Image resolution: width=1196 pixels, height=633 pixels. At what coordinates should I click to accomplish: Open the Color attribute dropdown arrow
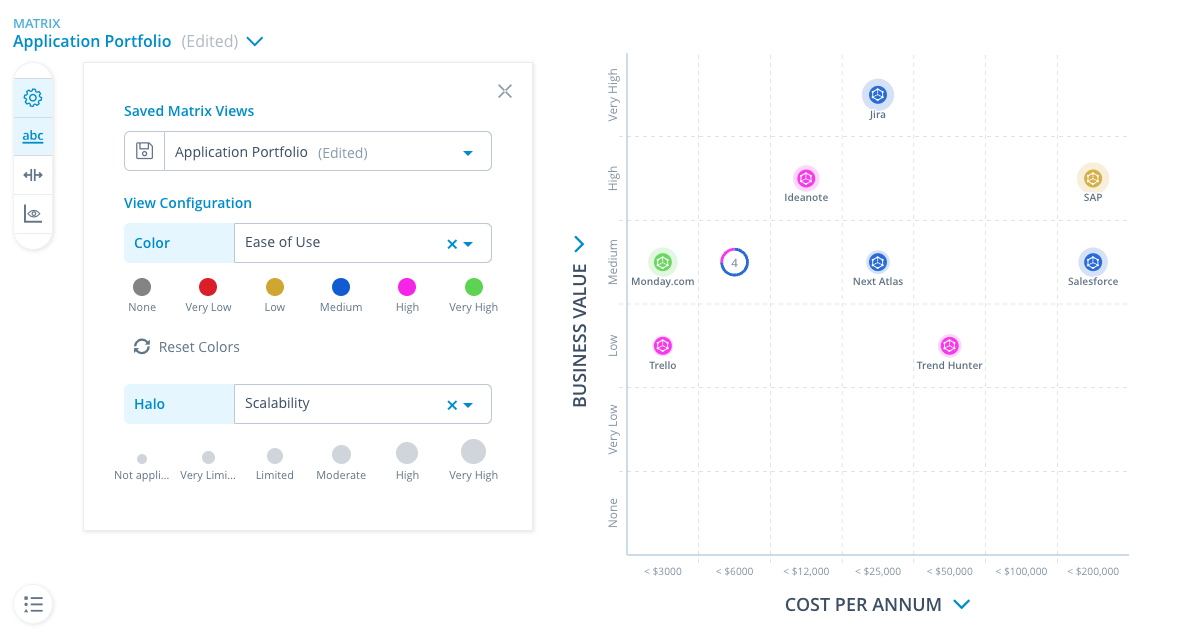469,243
